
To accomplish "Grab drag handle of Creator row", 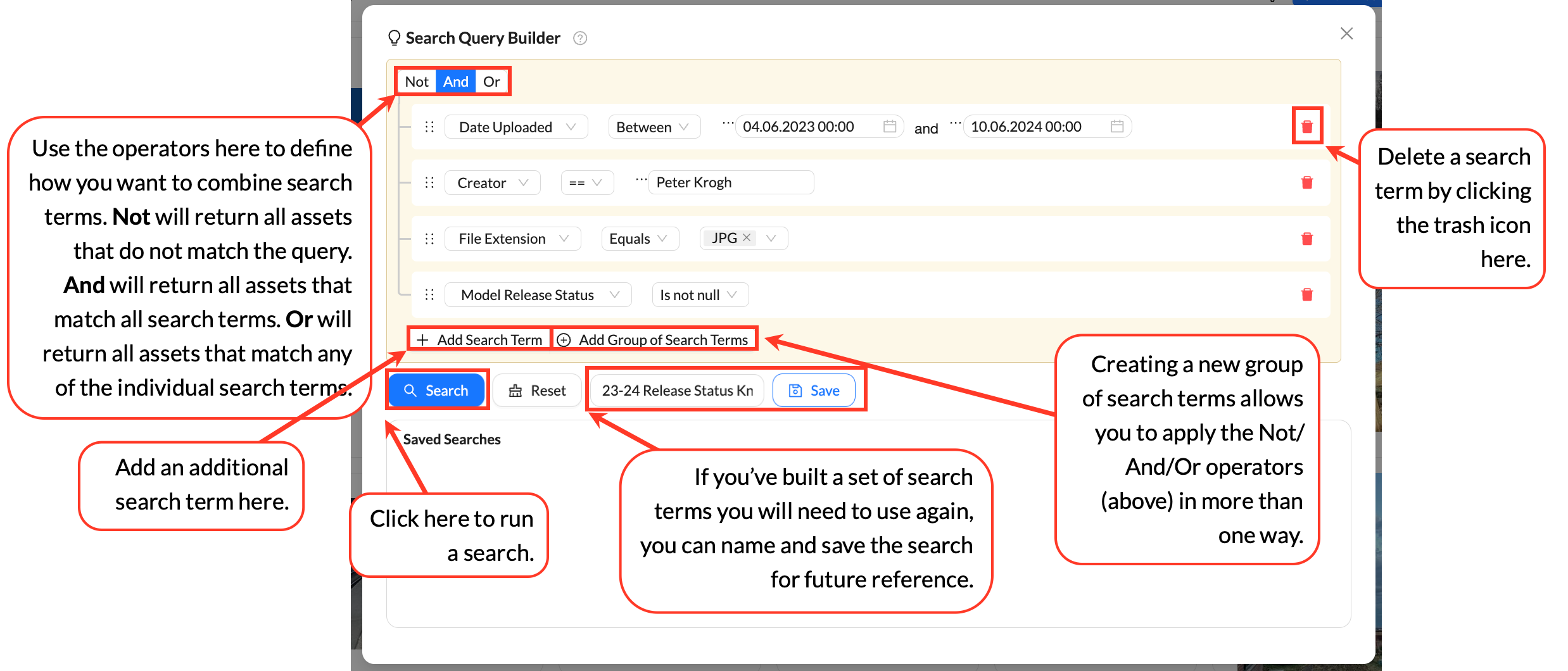I will 429,183.
